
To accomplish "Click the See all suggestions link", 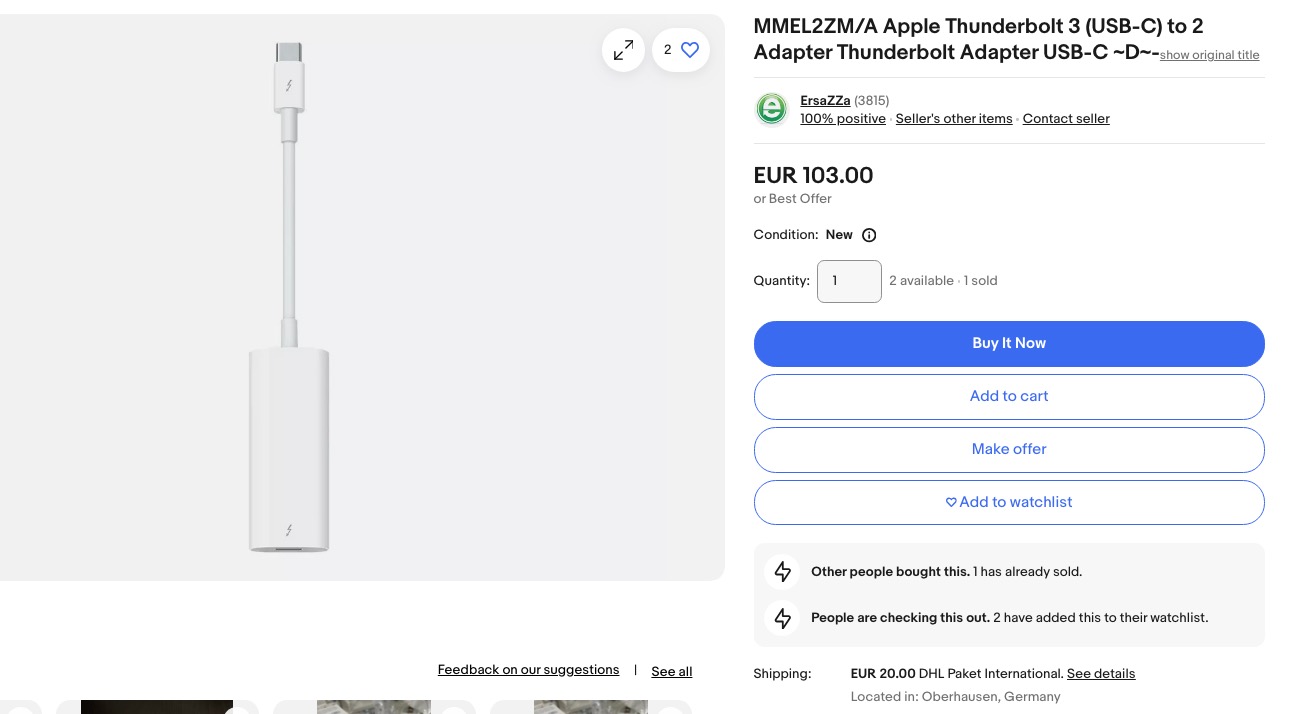I will 671,672.
